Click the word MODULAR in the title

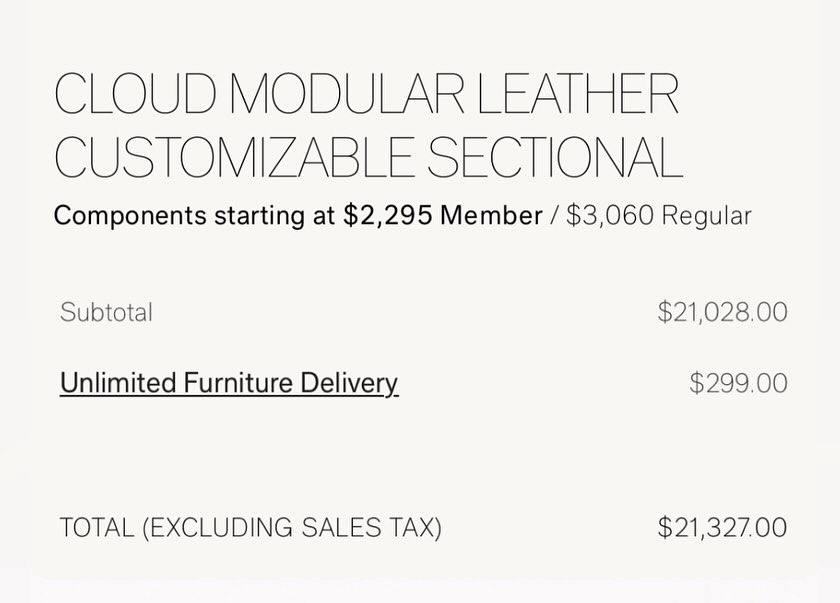click(x=347, y=94)
